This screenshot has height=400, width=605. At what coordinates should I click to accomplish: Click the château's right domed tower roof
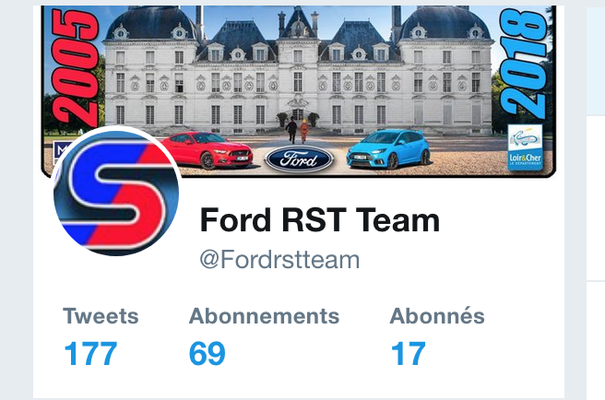(445, 23)
